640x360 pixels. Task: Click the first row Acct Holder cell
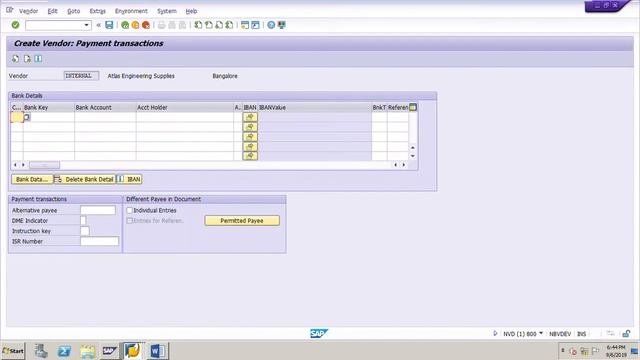point(184,117)
